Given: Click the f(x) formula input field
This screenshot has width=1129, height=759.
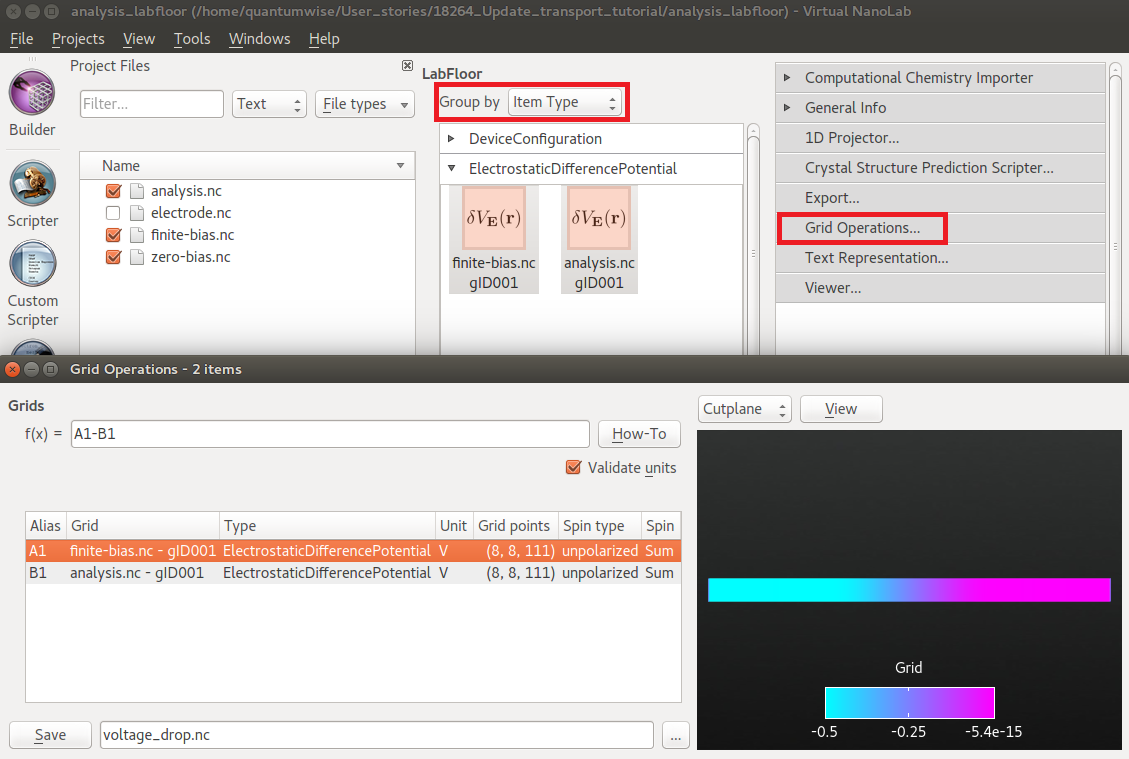Looking at the screenshot, I should 330,434.
